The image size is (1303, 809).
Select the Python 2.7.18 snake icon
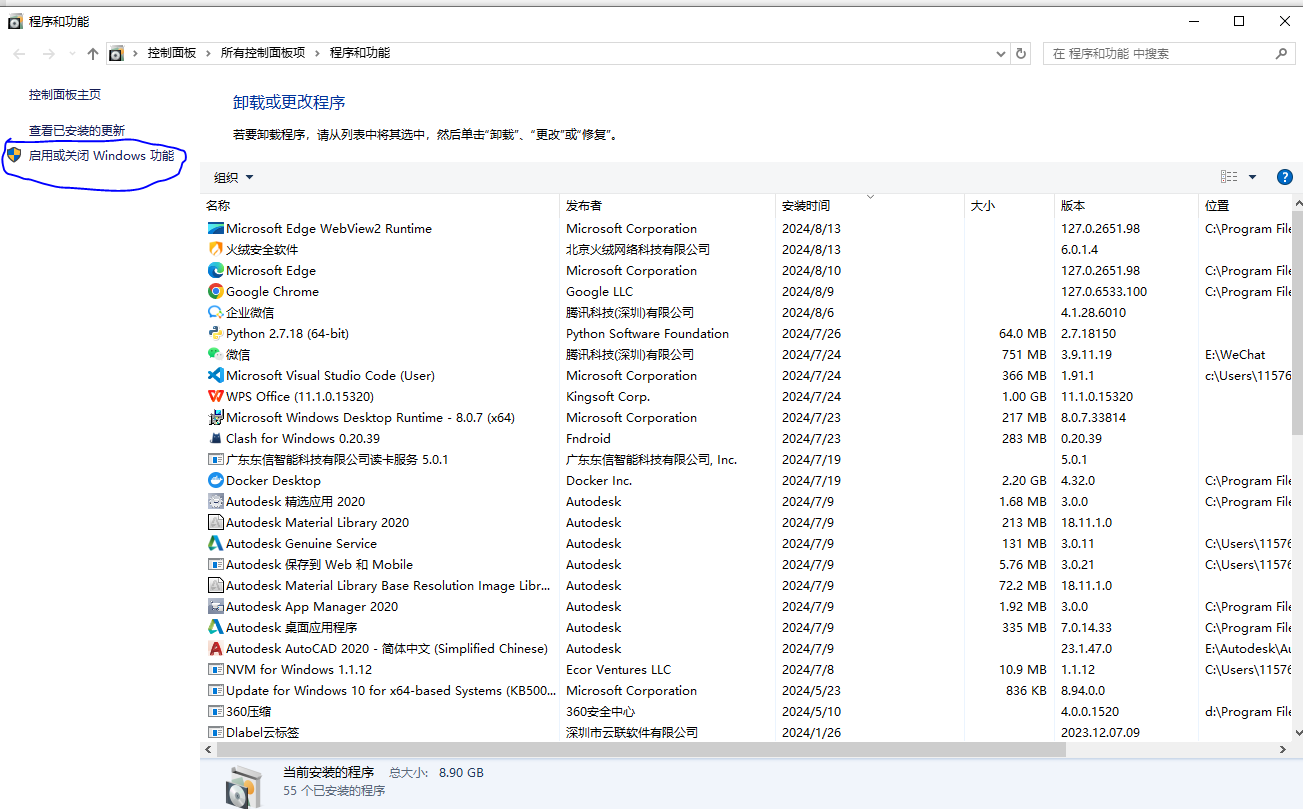pos(216,333)
